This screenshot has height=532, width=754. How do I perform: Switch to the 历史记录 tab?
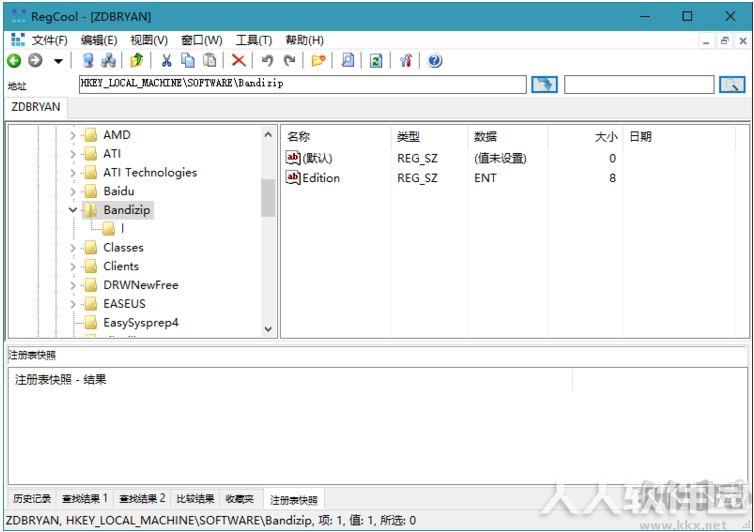(x=32, y=499)
